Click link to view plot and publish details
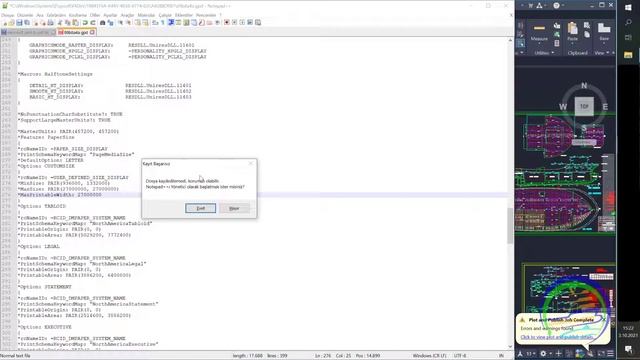The height and width of the screenshot is (360, 640). tap(557, 337)
